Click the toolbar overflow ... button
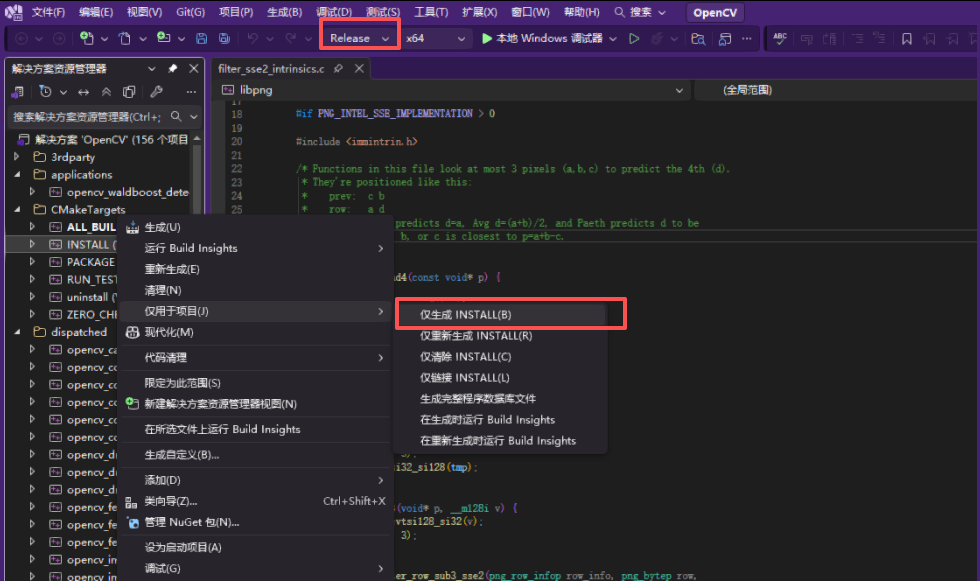Screen dimensions: 980x581 pyautogui.click(x=745, y=37)
